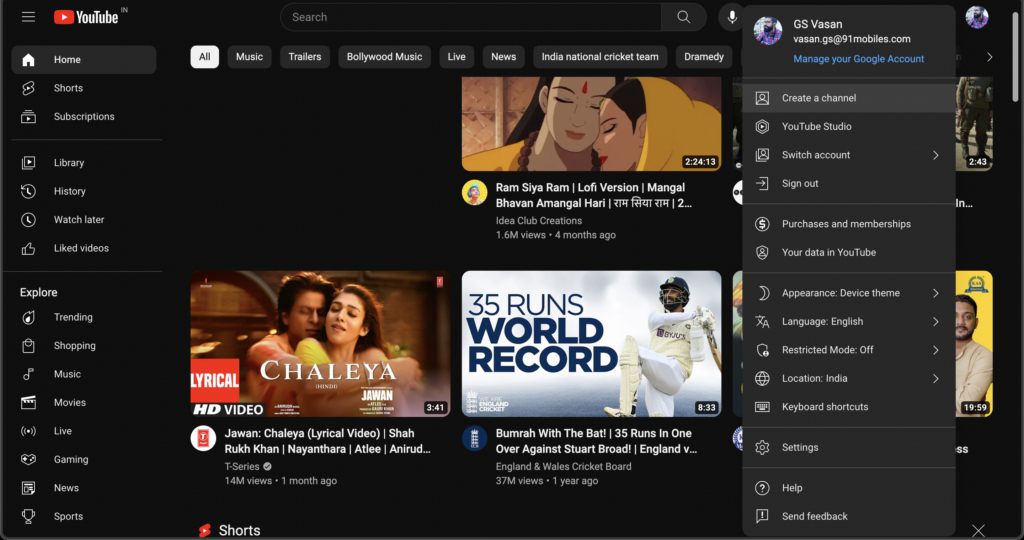Viewport: 1024px width, 540px height.
Task: Open Library via its sidebar icon
Action: click(28, 163)
